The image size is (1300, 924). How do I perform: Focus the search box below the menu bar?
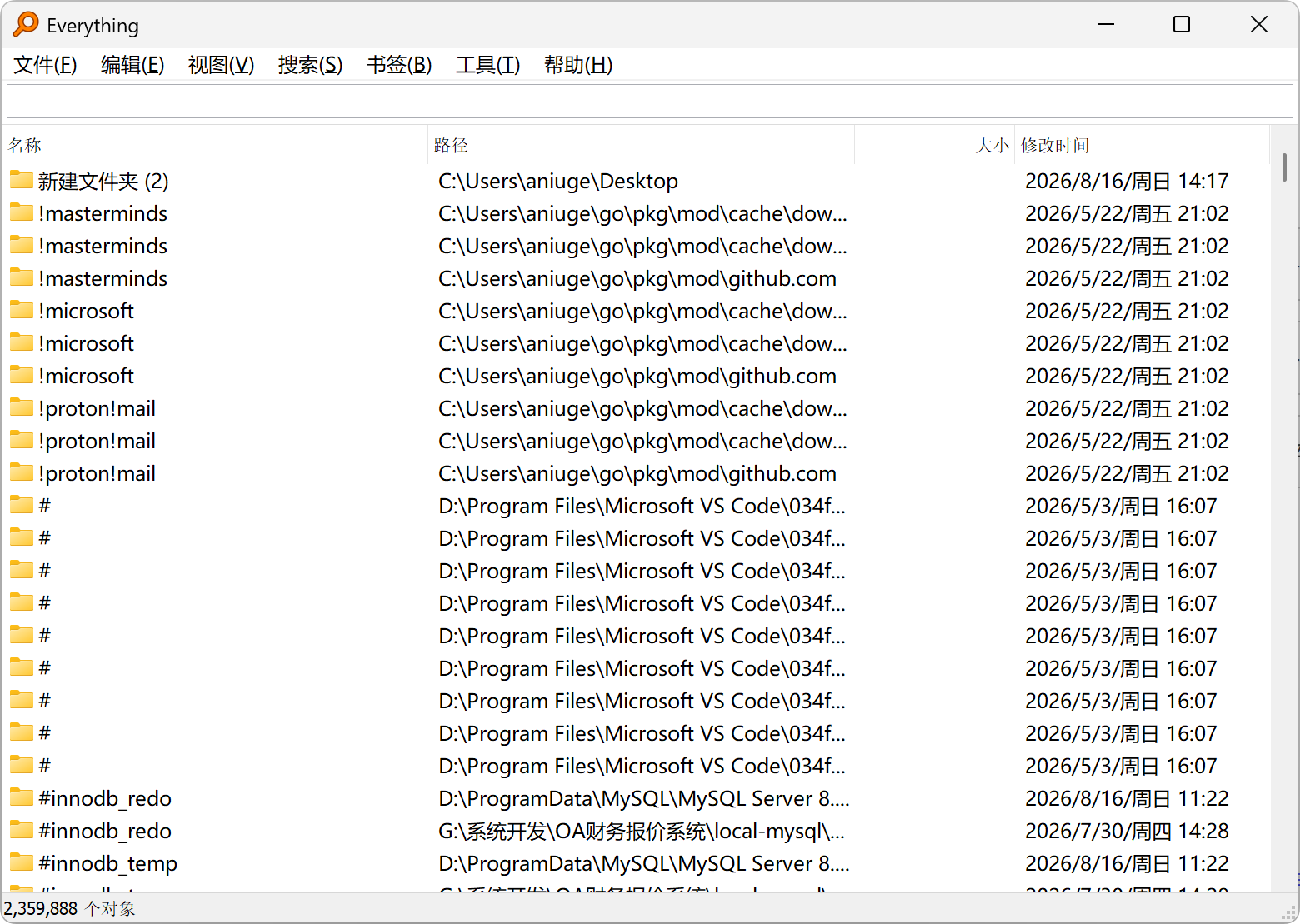click(x=650, y=102)
